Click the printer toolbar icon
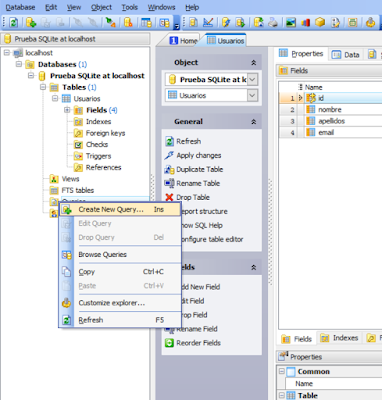382x400 pixels. pyautogui.click(x=273, y=23)
